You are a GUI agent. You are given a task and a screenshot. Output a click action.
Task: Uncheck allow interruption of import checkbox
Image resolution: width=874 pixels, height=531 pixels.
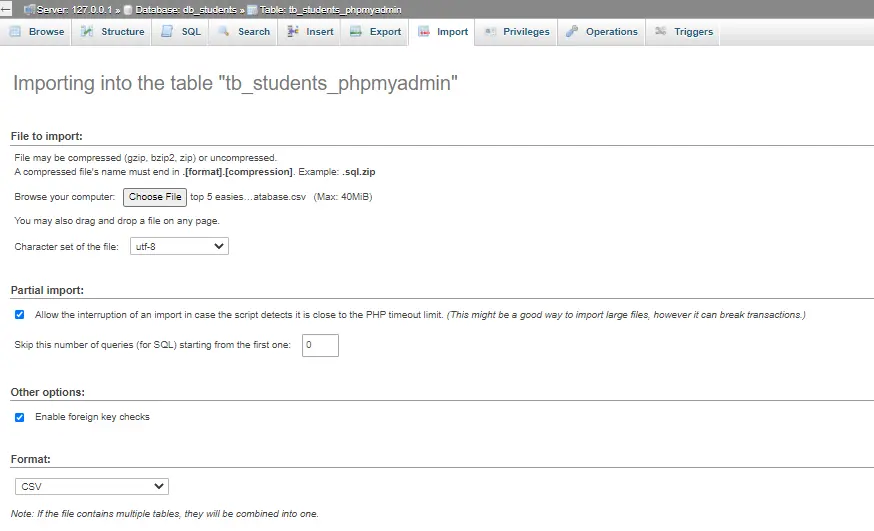pos(20,314)
